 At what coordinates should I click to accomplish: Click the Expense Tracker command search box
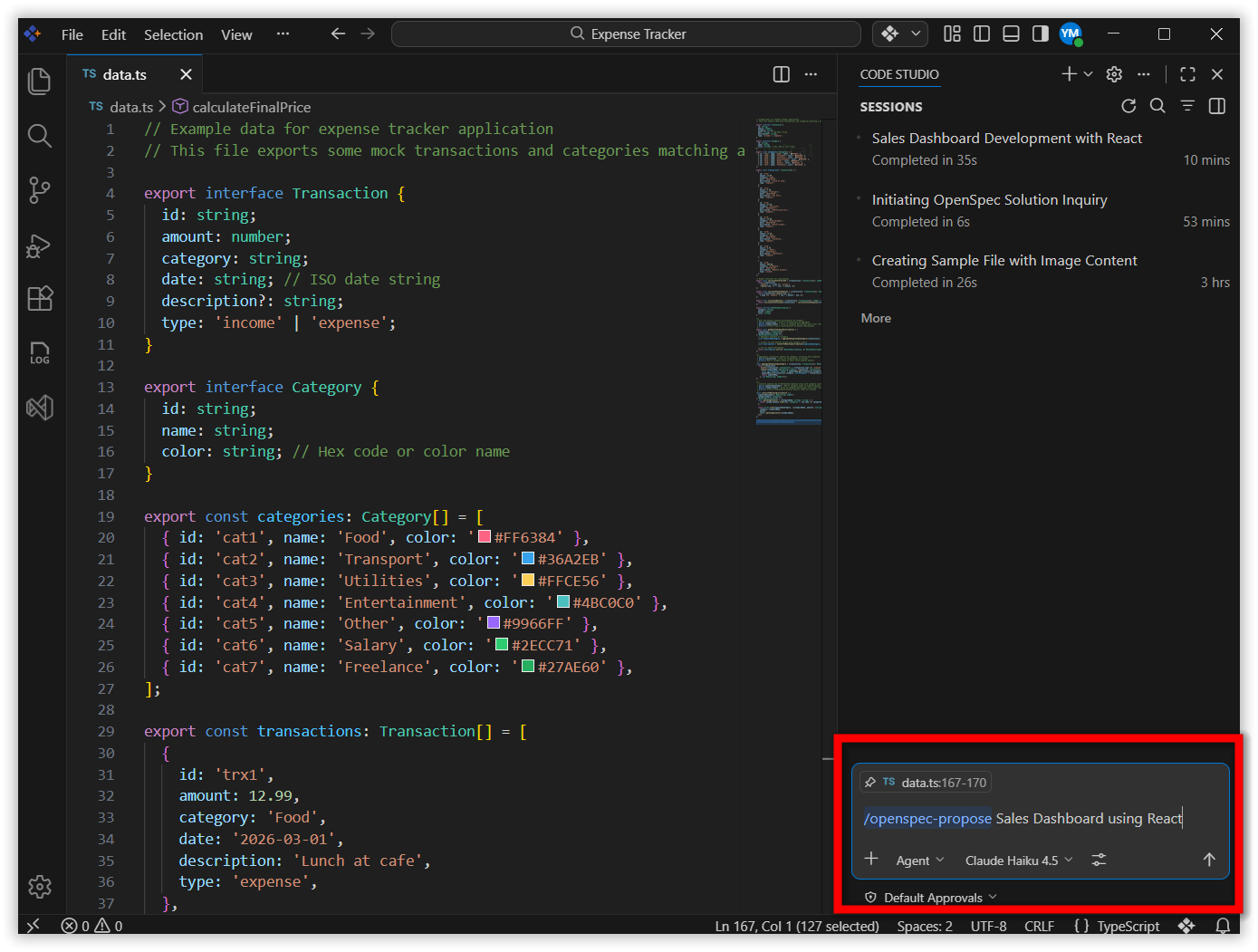626,34
